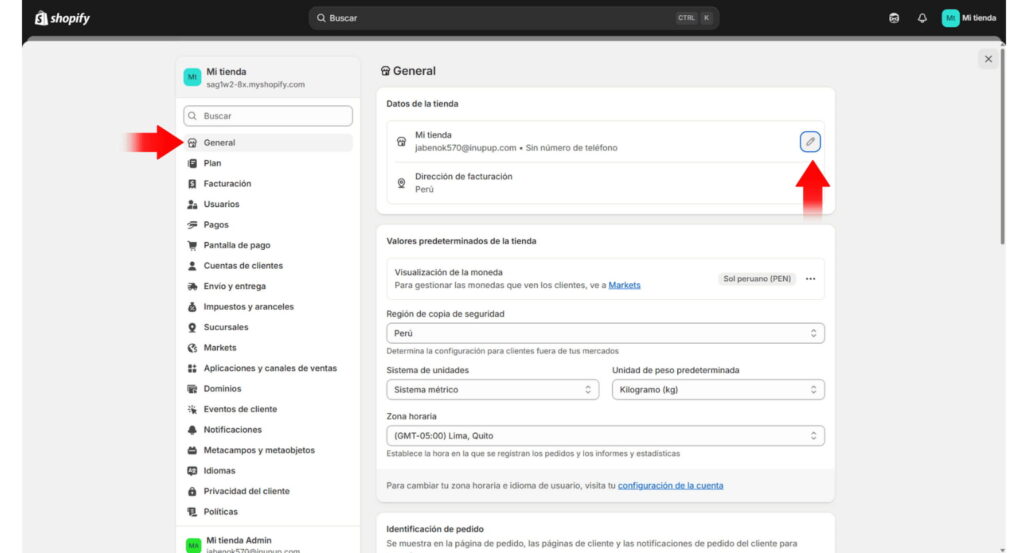
Task: Expand the Unidad de peso predeterminada dropdown
Action: (x=718, y=390)
